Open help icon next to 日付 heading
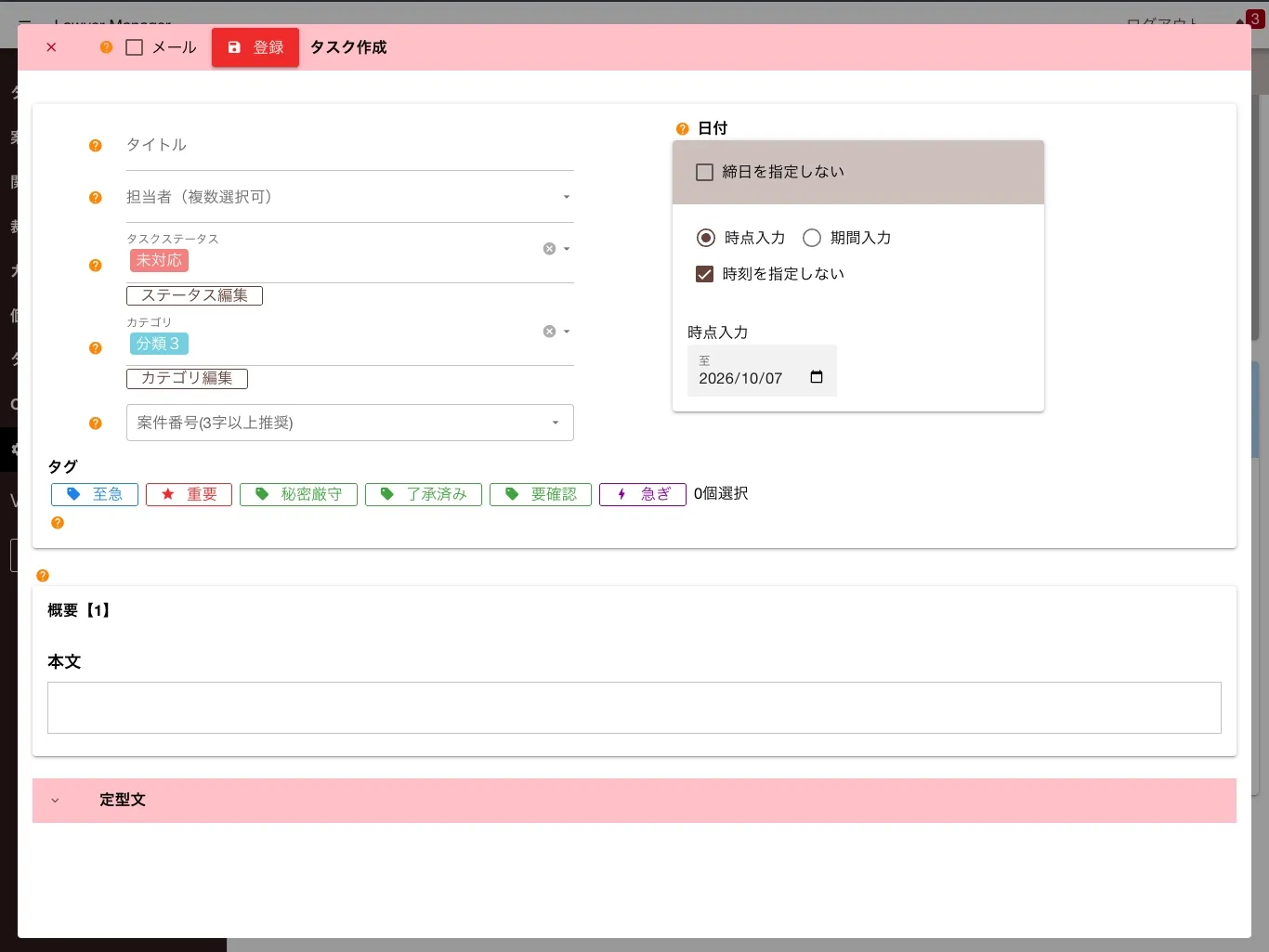The height and width of the screenshot is (952, 1269). point(682,129)
